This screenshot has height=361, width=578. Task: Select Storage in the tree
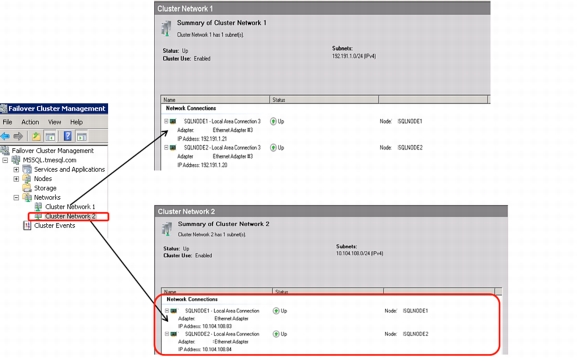pos(45,188)
